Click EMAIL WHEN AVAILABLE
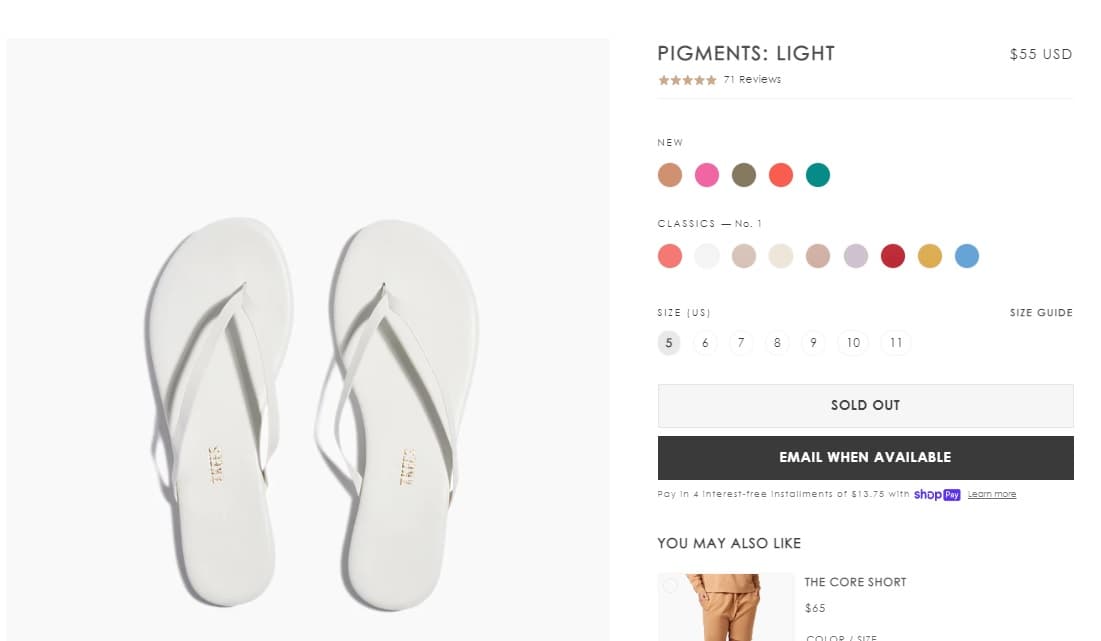The width and height of the screenshot is (1101, 641). pos(865,457)
